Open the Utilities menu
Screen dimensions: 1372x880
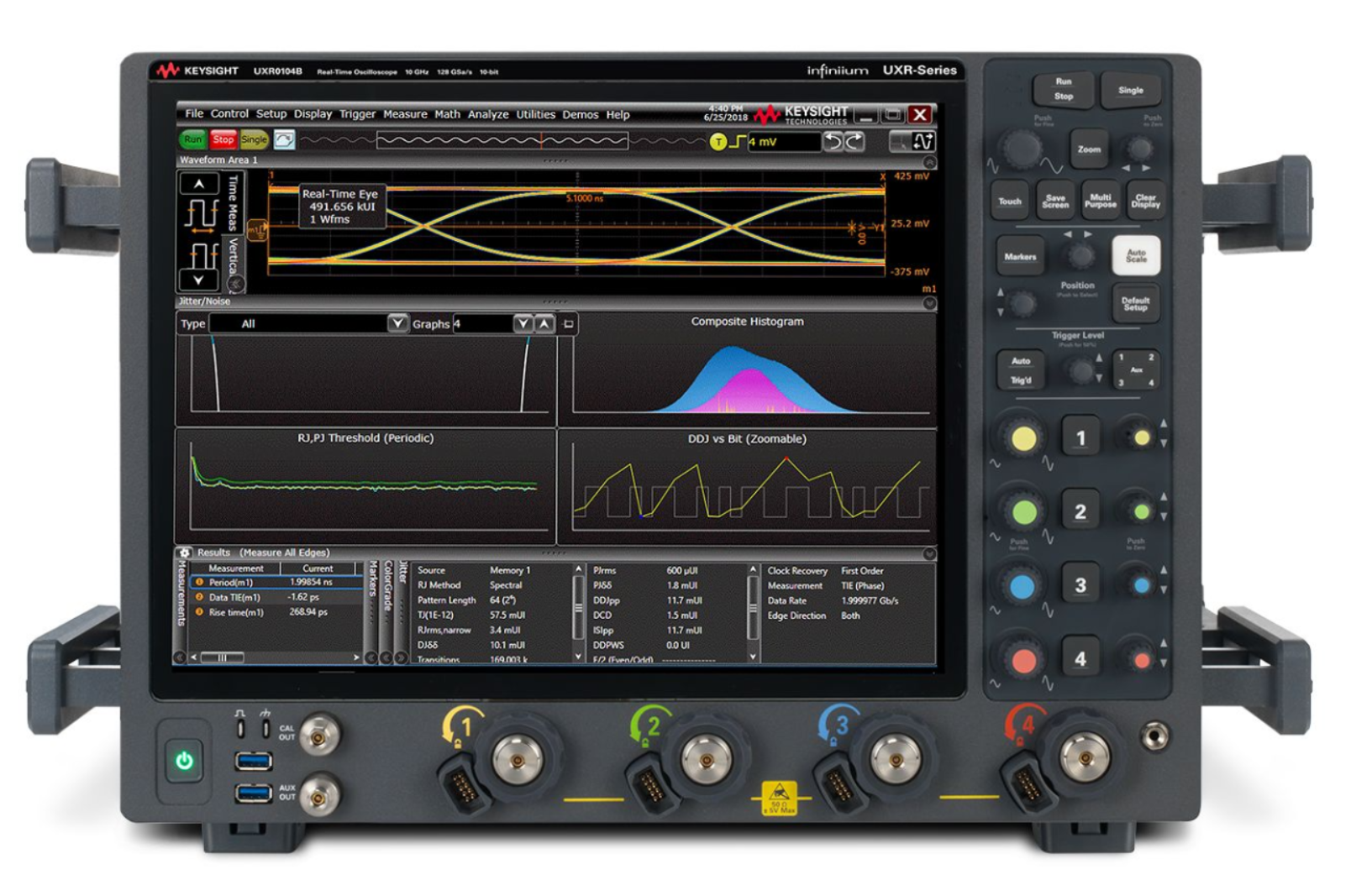[x=536, y=114]
